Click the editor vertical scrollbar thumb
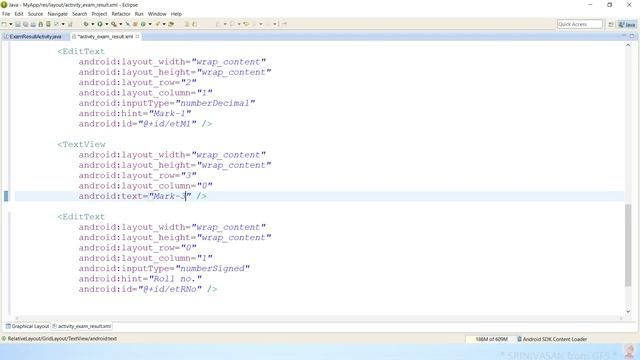This screenshot has width=640, height=360. pyautogui.click(x=628, y=245)
